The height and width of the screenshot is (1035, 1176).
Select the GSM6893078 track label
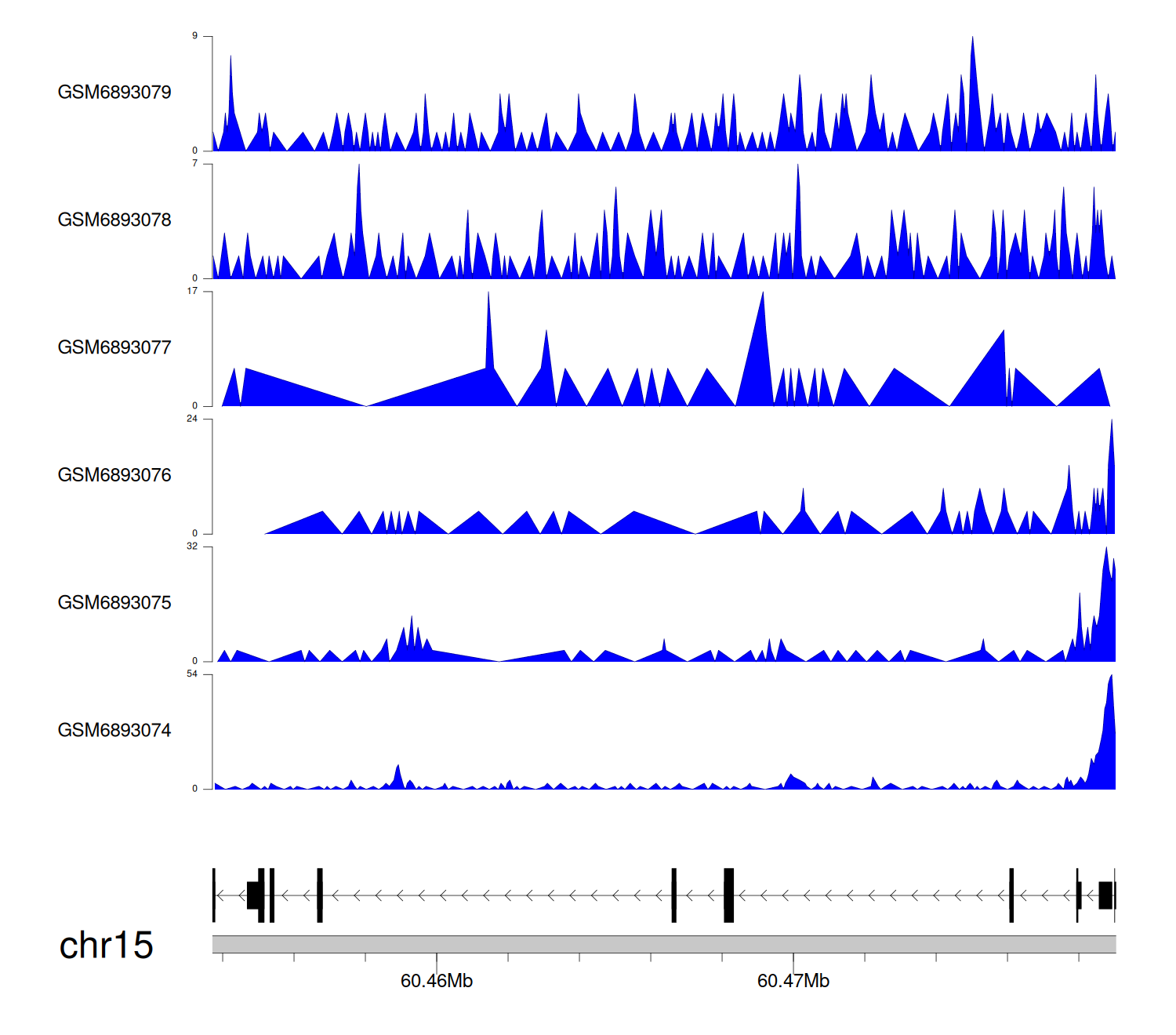pos(114,220)
